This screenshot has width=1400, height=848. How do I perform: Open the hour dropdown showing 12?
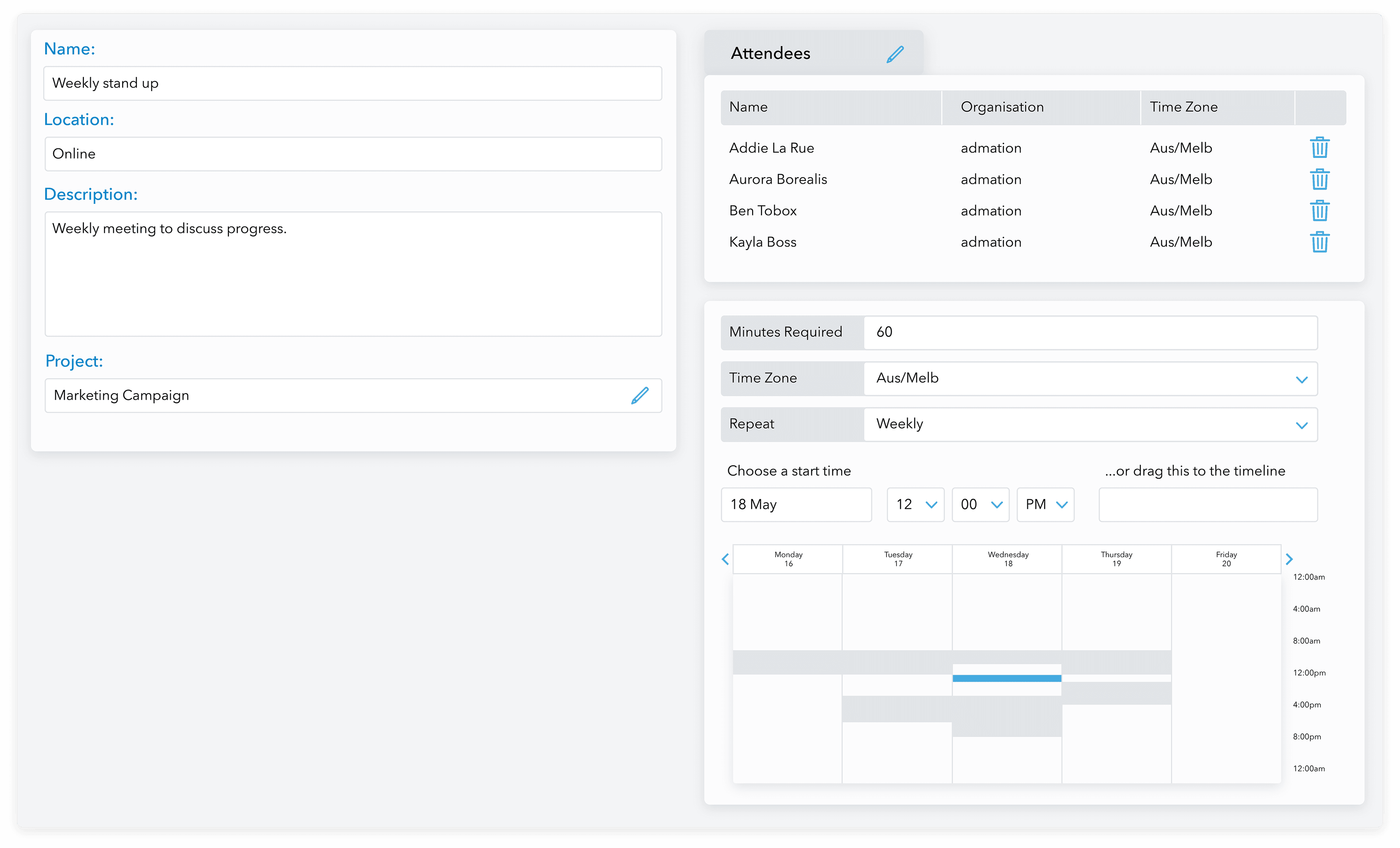915,505
